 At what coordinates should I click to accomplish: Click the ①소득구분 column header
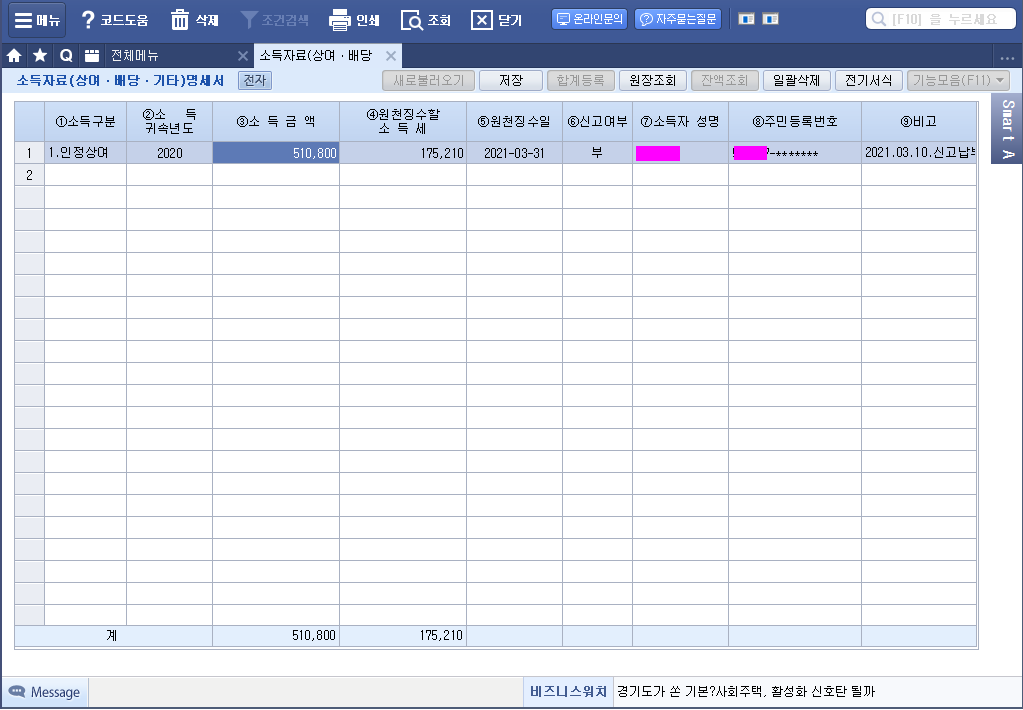coord(85,121)
